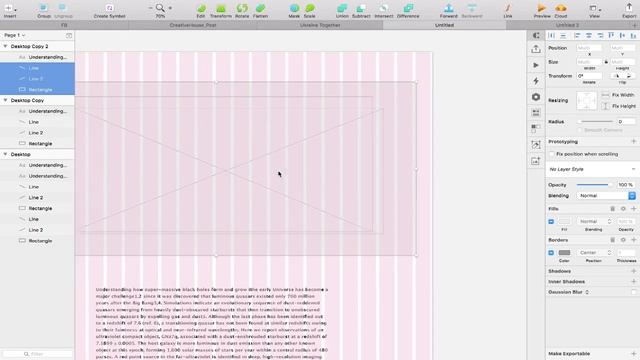Click the Cloud toolbar icon
The image size is (640, 360).
561,8
